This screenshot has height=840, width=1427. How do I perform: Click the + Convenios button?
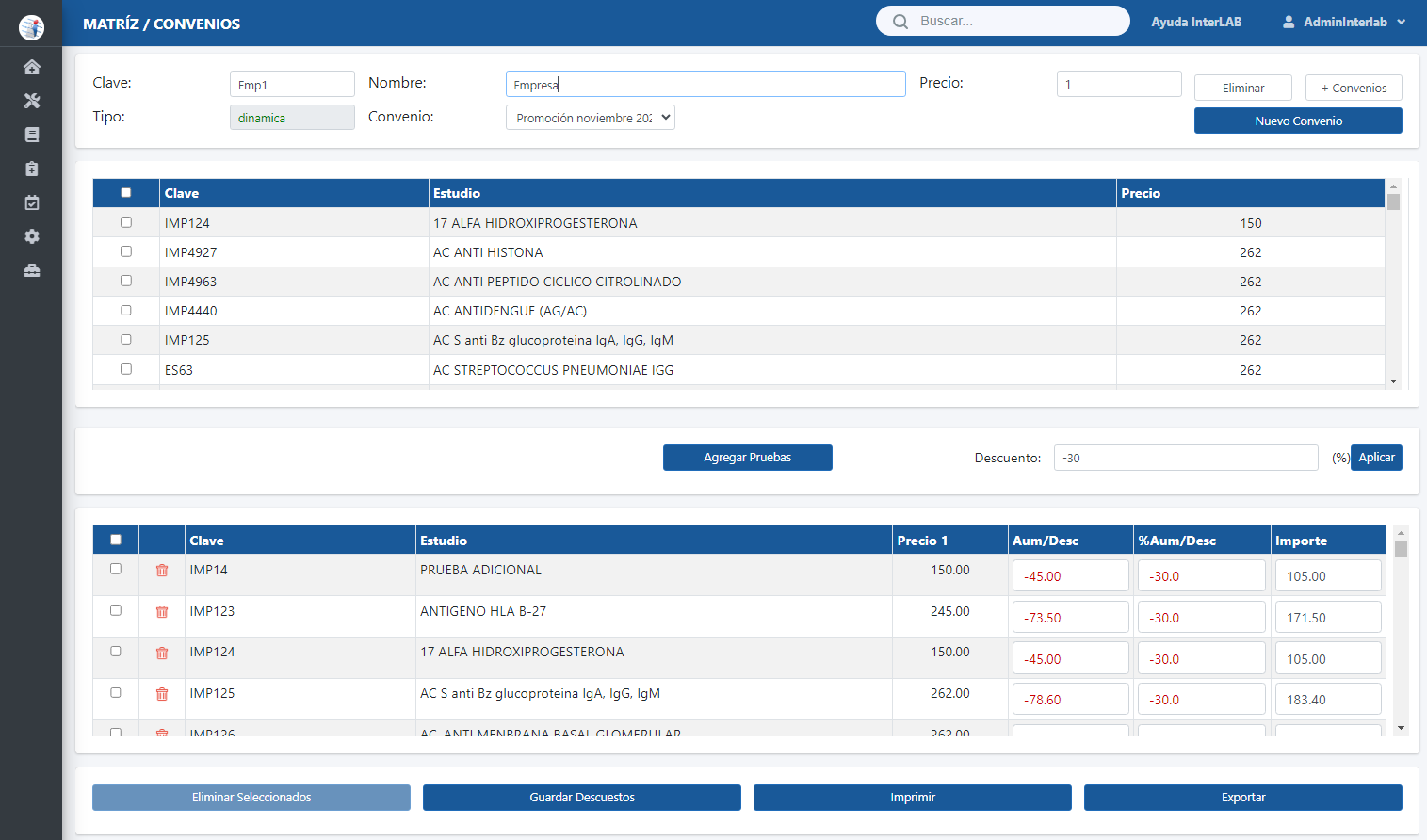pyautogui.click(x=1354, y=88)
